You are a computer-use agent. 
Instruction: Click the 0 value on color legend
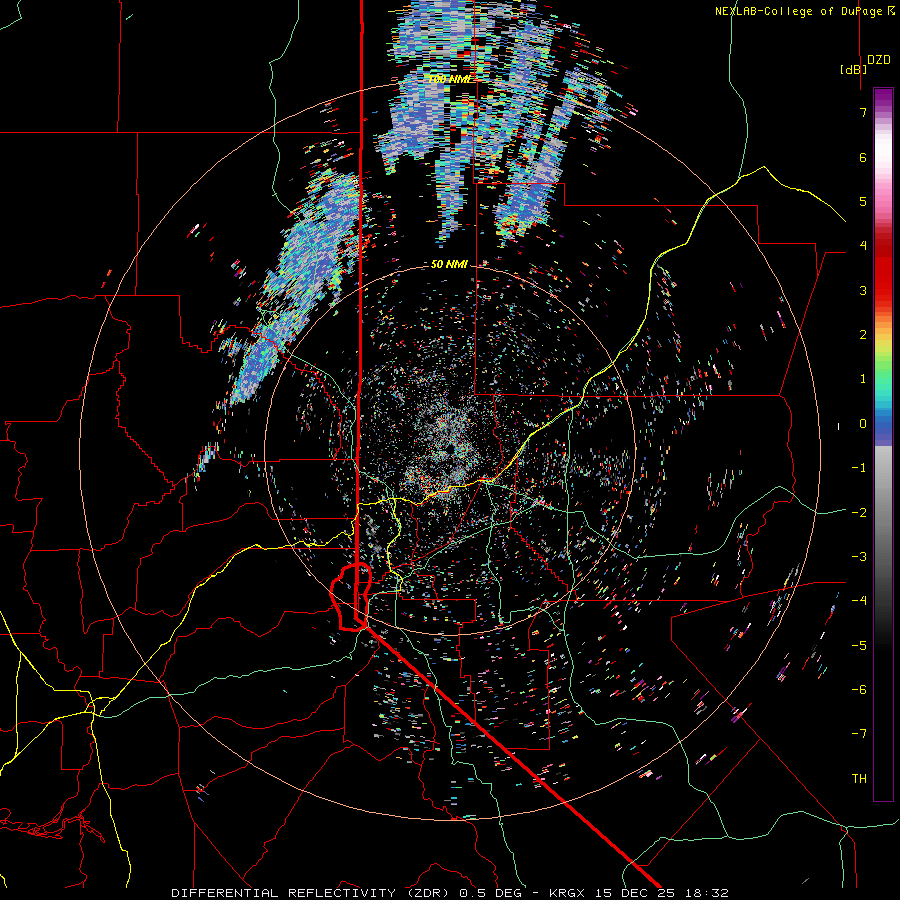[863, 423]
